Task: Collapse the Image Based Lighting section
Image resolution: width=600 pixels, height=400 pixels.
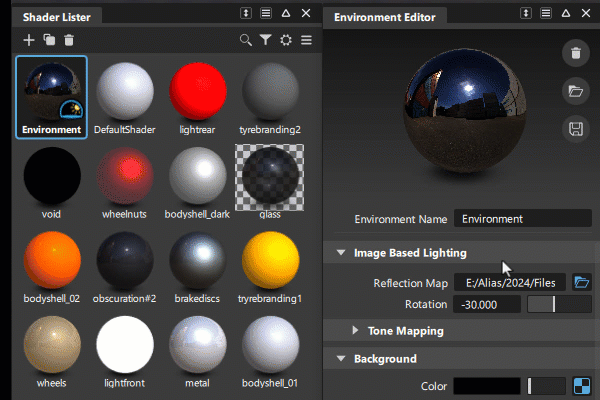Action: point(341,253)
